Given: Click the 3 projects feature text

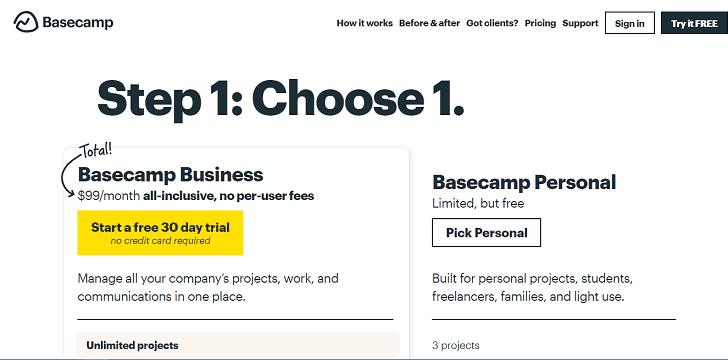Looking at the screenshot, I should [x=455, y=346].
